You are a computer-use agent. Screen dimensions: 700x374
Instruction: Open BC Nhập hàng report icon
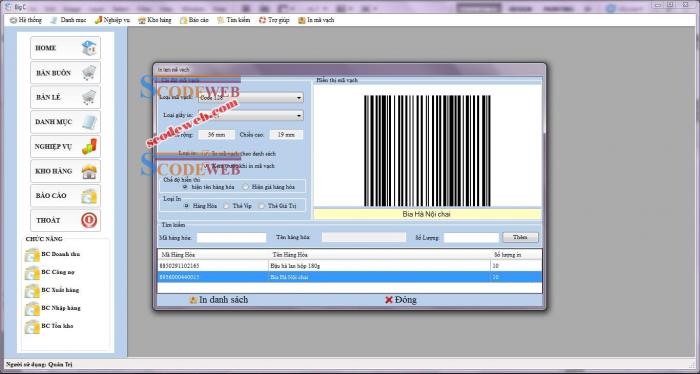tap(32, 308)
